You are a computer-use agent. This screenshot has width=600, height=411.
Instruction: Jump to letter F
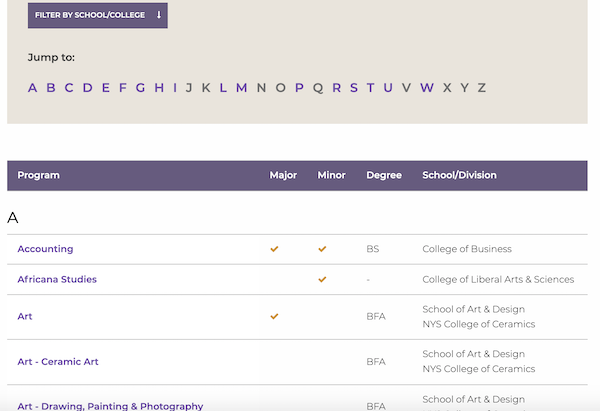point(122,88)
